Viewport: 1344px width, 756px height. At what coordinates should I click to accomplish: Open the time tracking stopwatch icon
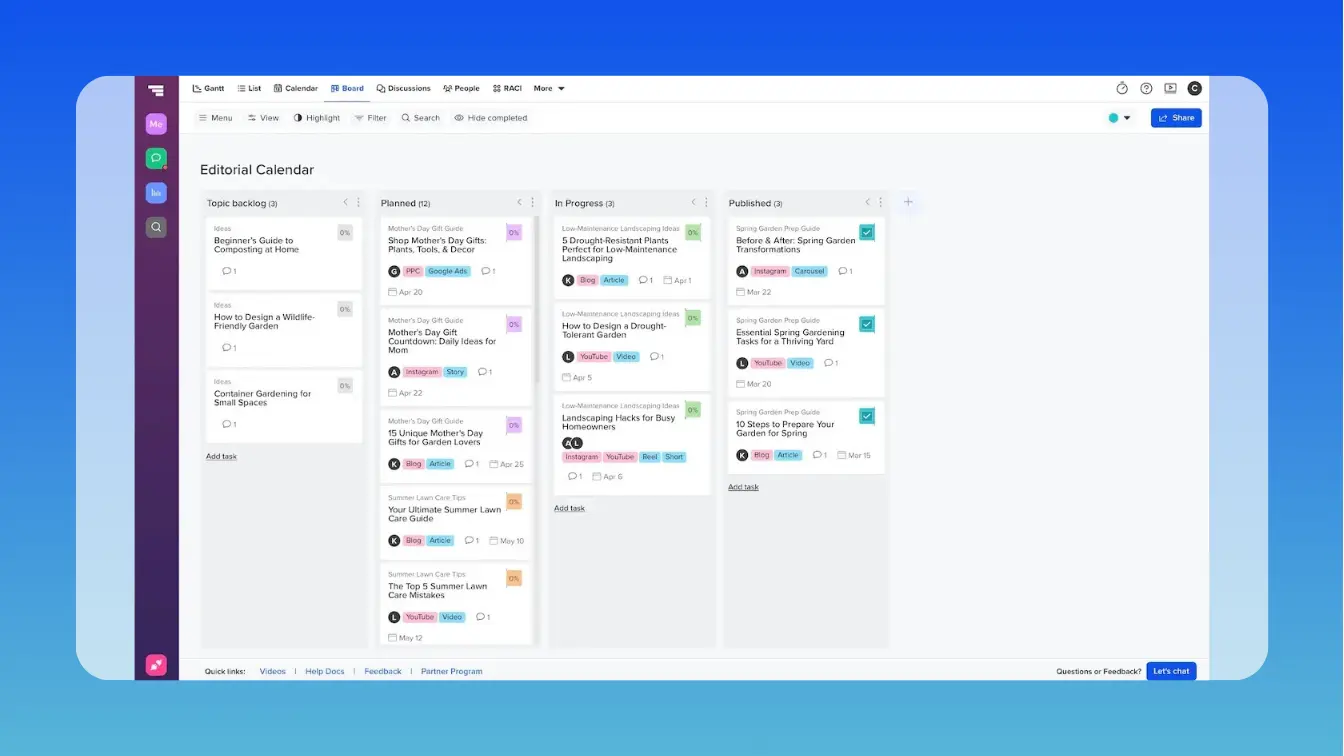pyautogui.click(x=1122, y=88)
